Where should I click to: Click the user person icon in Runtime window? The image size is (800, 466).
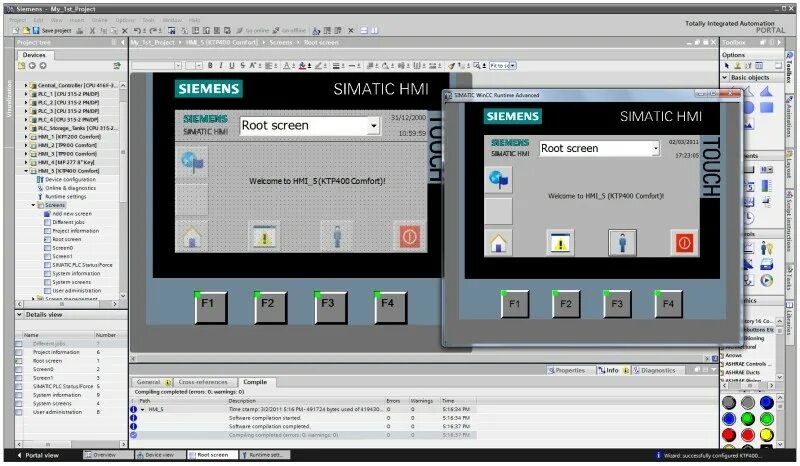point(622,243)
